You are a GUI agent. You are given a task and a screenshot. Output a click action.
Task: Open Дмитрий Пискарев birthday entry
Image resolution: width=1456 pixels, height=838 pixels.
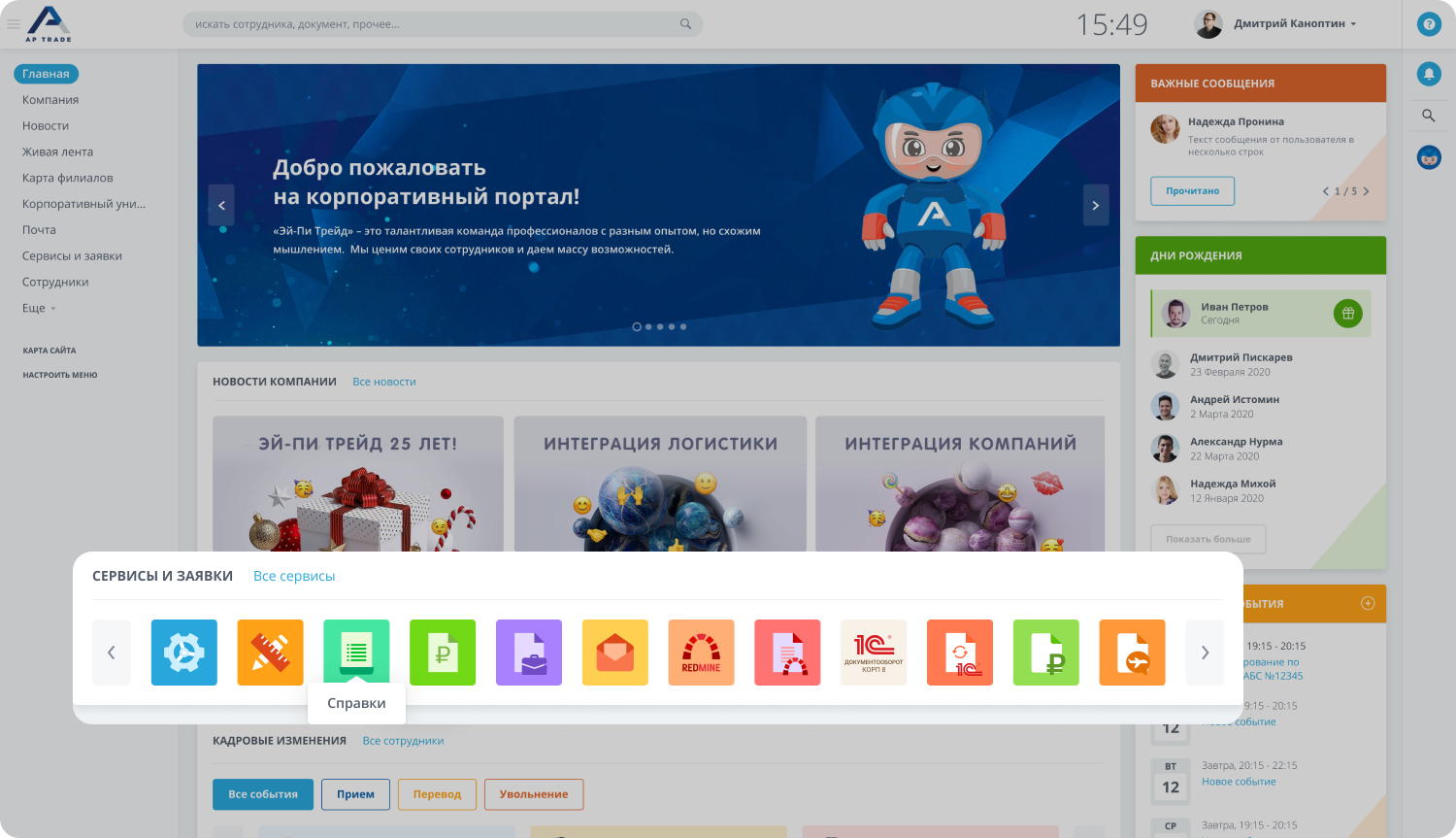1261,364
